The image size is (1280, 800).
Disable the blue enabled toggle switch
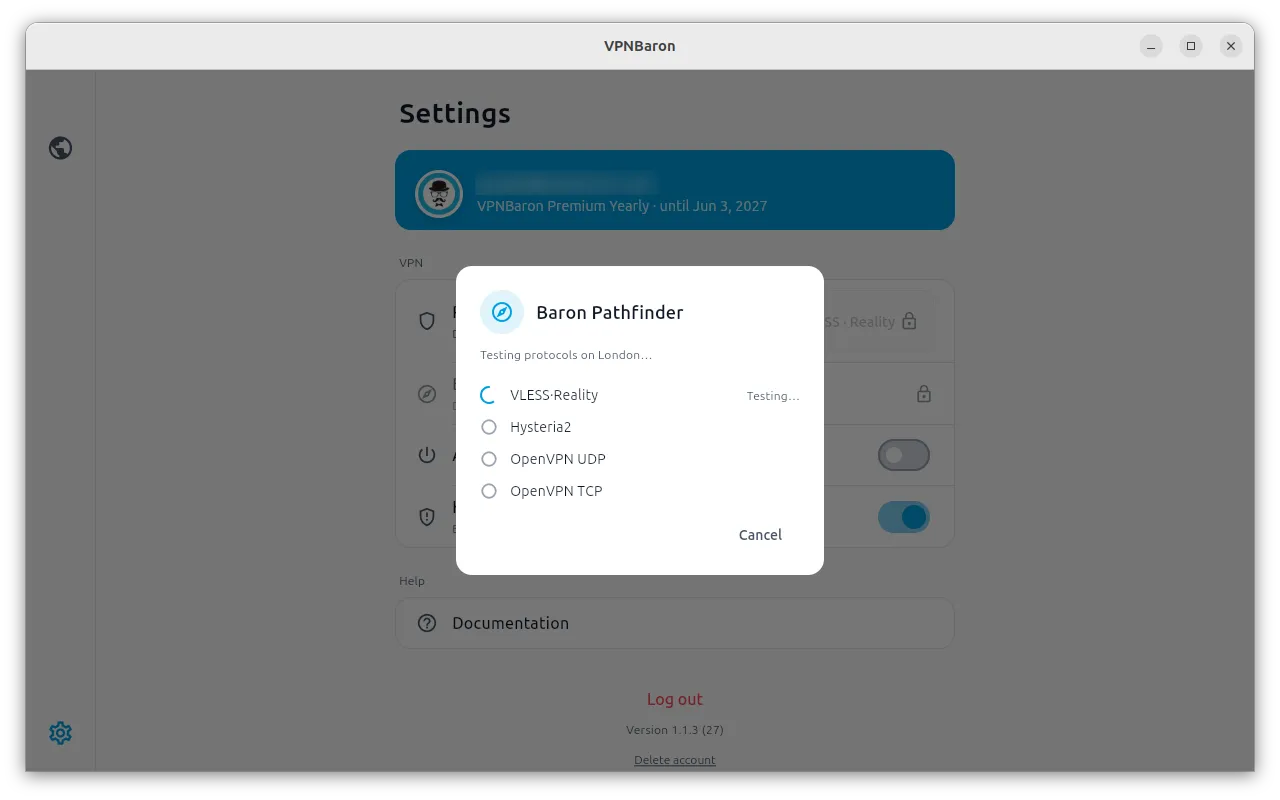(904, 517)
